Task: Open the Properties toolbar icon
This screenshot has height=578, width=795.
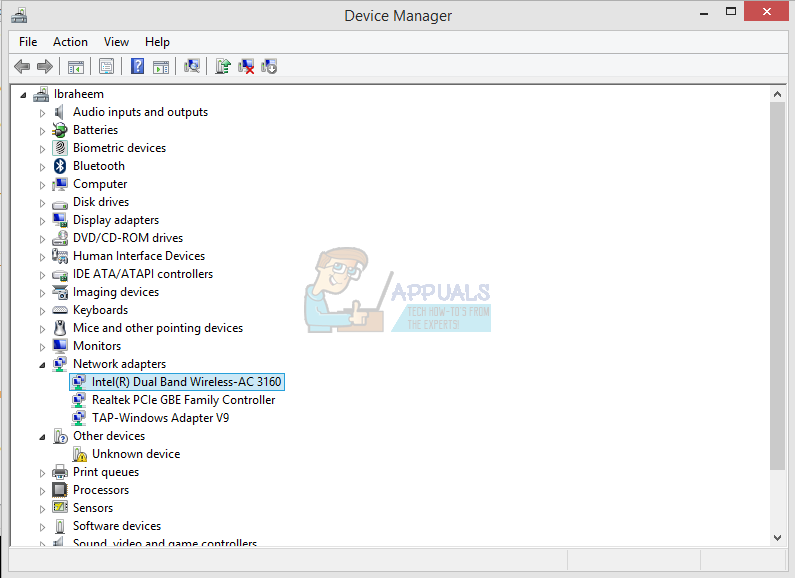Action: pyautogui.click(x=106, y=66)
